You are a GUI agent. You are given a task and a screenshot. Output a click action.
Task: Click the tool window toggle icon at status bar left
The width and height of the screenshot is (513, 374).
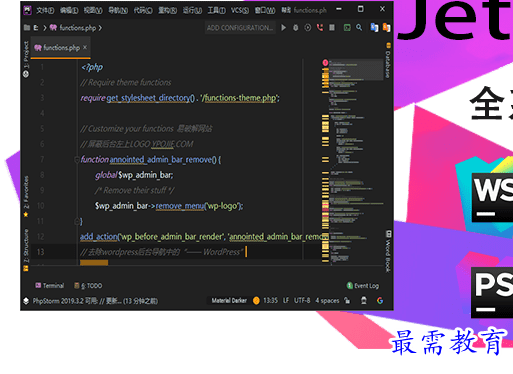[x=26, y=301]
